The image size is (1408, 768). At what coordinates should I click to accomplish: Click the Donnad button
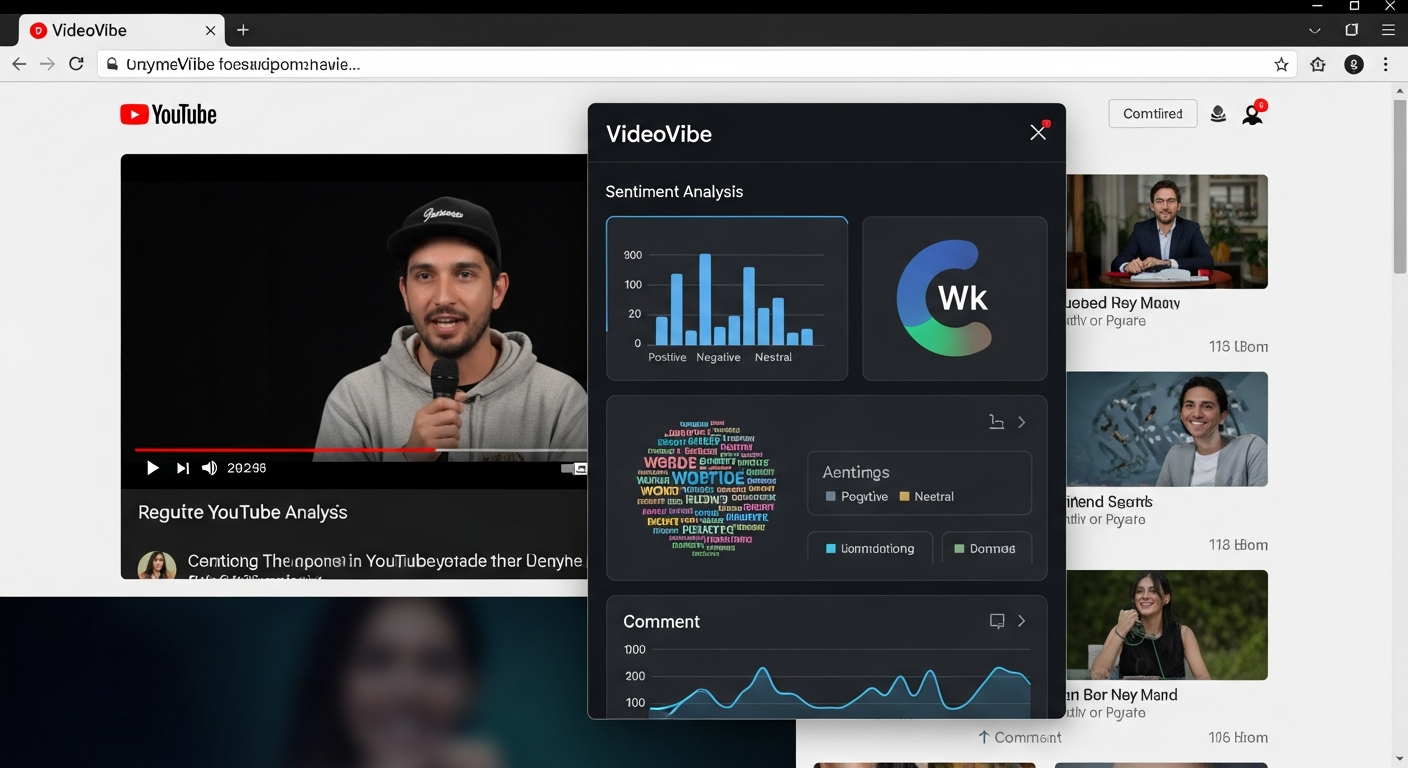[x=986, y=549]
